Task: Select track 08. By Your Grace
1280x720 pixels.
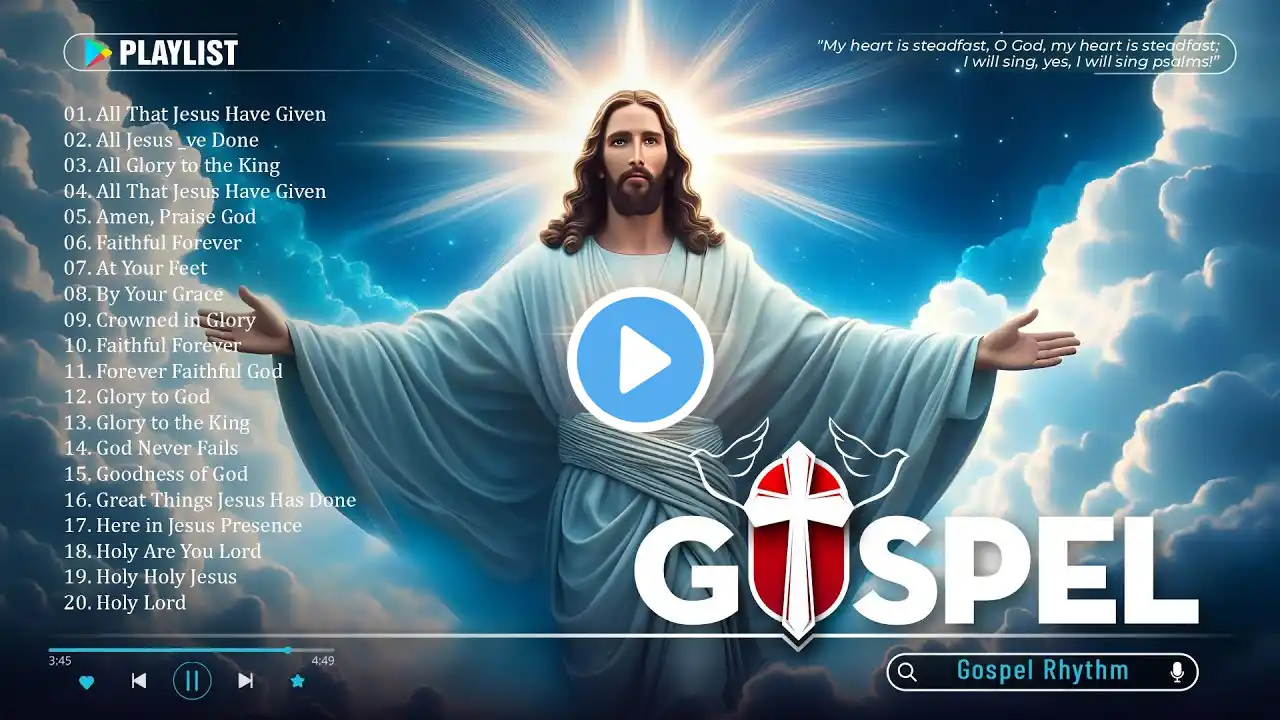Action: tap(144, 294)
